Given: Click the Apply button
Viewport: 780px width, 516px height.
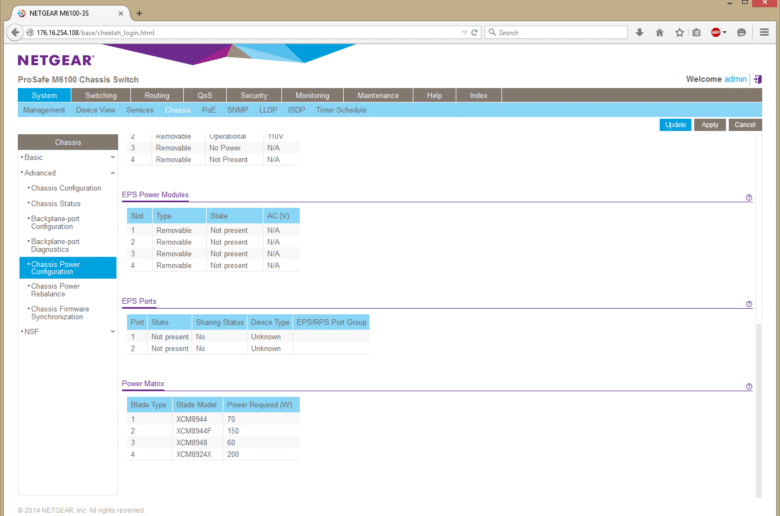Looking at the screenshot, I should 710,125.
